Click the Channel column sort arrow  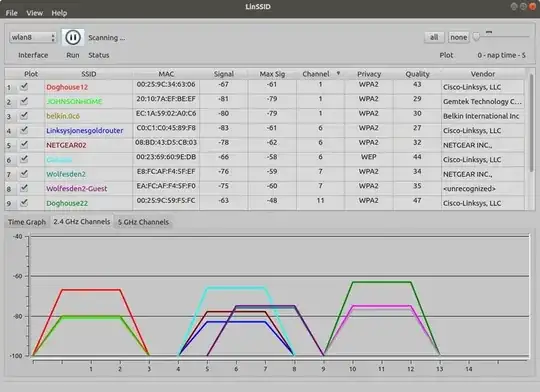[338, 73]
